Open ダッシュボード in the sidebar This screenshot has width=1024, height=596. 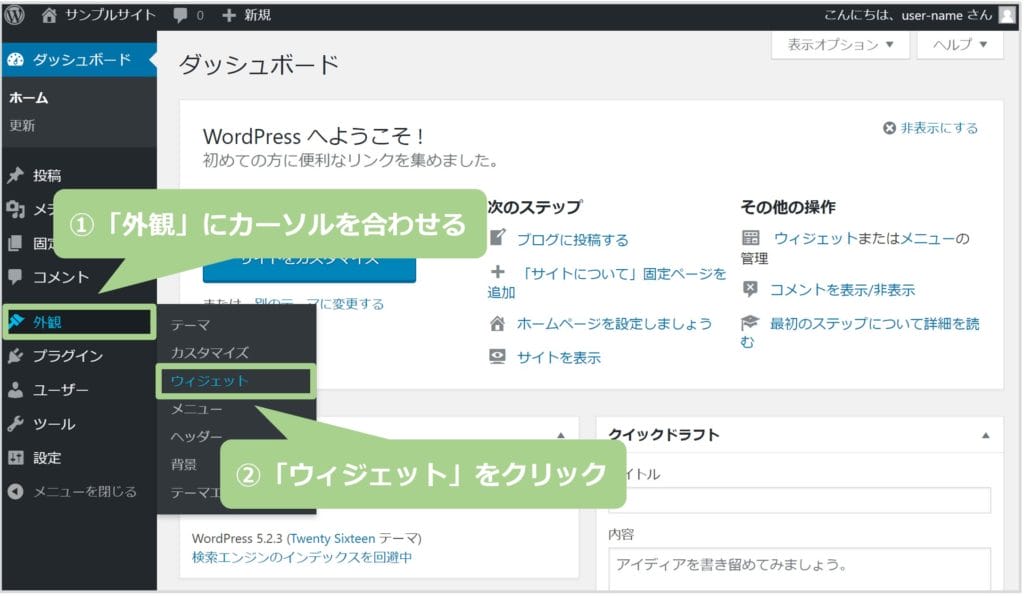click(x=79, y=60)
